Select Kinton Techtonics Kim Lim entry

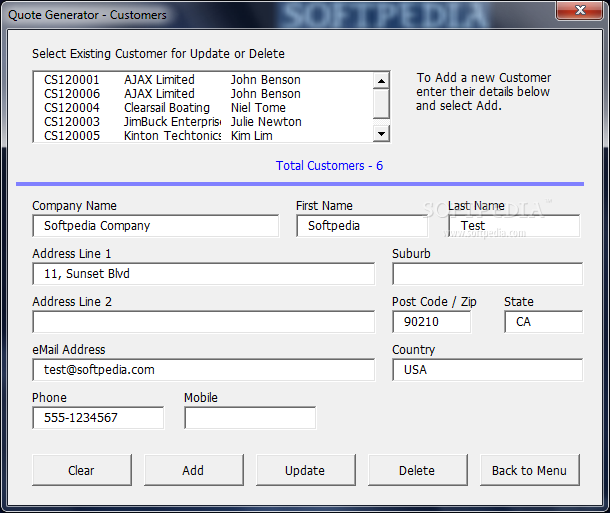(x=172, y=135)
